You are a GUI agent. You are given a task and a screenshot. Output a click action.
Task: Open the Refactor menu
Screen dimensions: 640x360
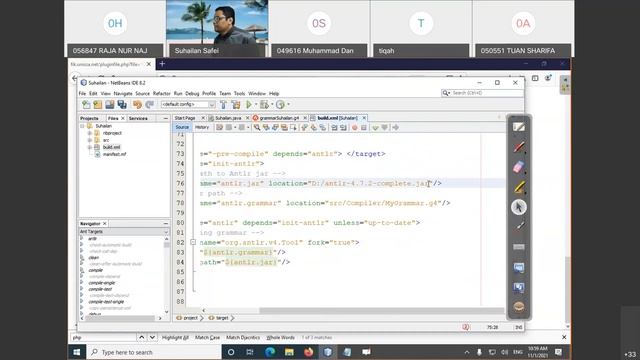click(162, 93)
